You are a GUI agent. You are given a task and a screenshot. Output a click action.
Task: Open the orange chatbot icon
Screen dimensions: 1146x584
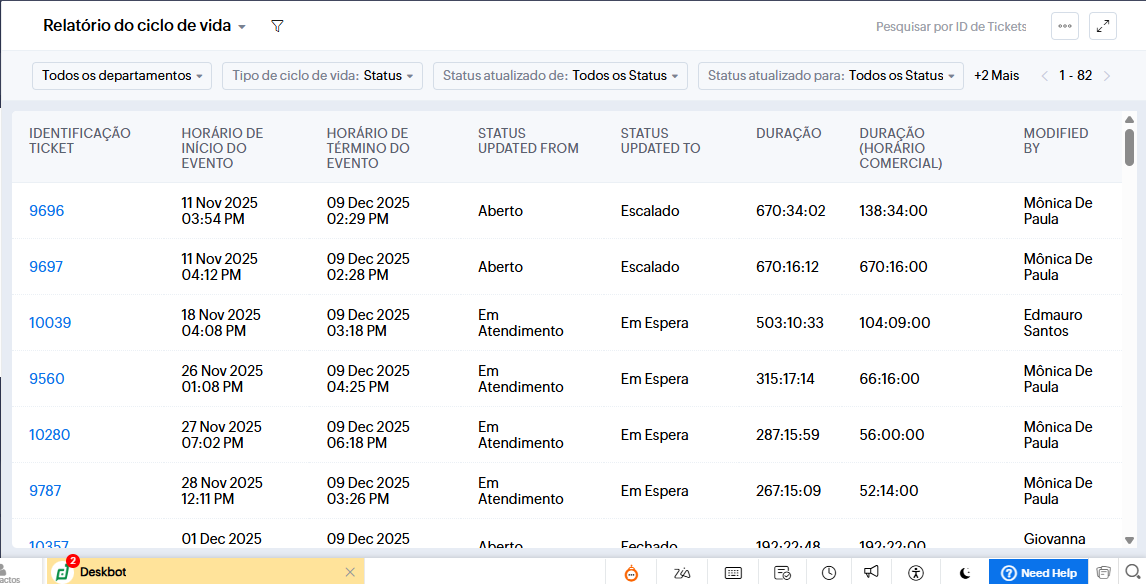click(632, 572)
